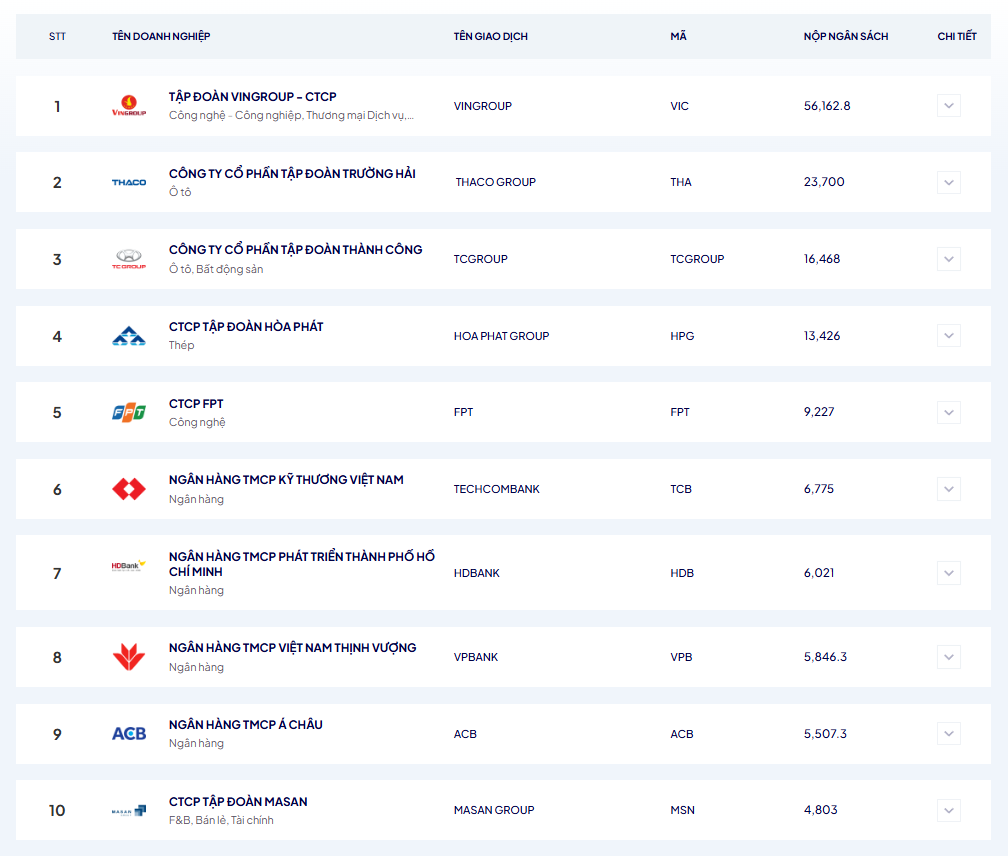
Task: Click the FPT colorful logo
Action: pyautogui.click(x=129, y=413)
